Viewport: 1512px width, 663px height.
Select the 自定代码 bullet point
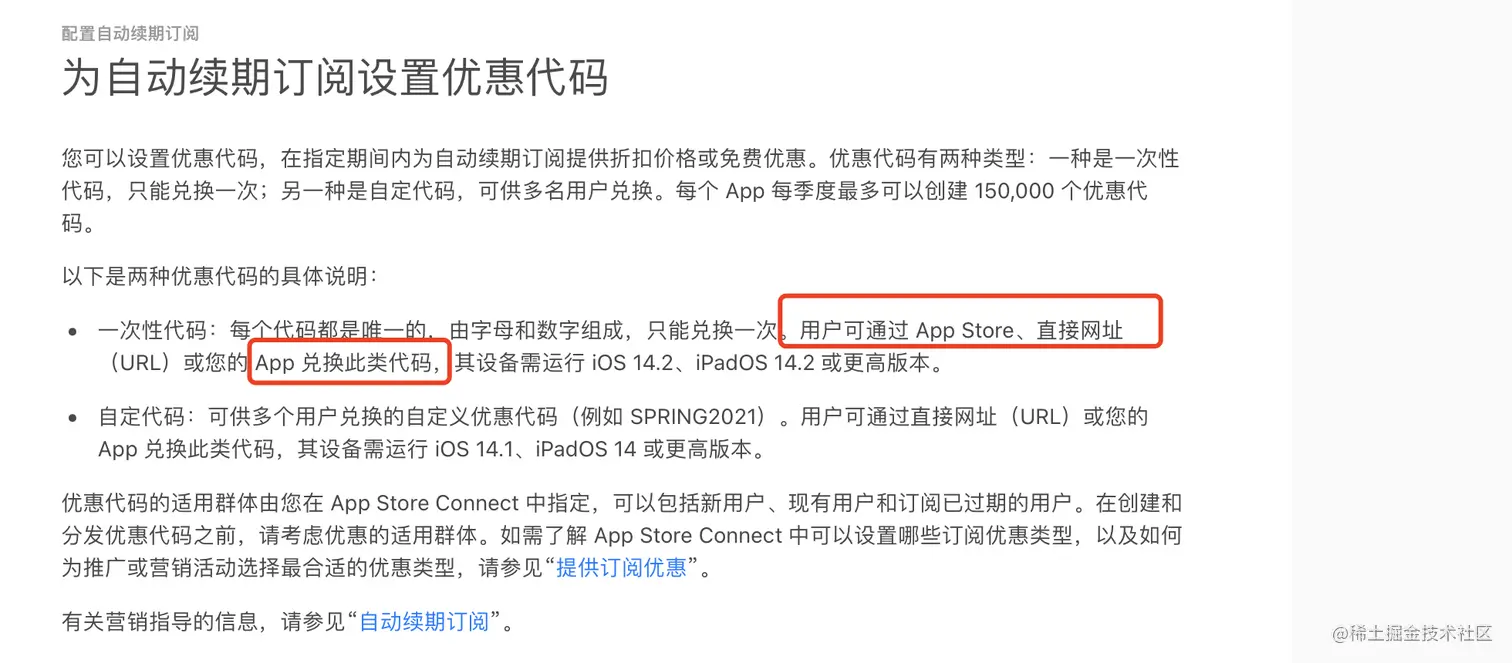coord(137,416)
